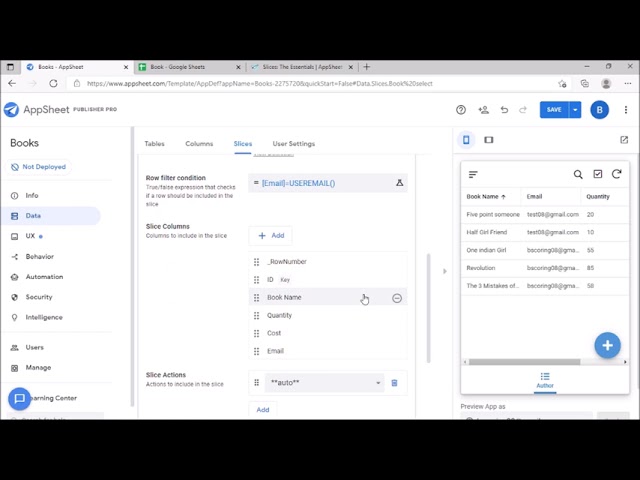
Task: Select the Slices tab
Action: click(x=243, y=144)
